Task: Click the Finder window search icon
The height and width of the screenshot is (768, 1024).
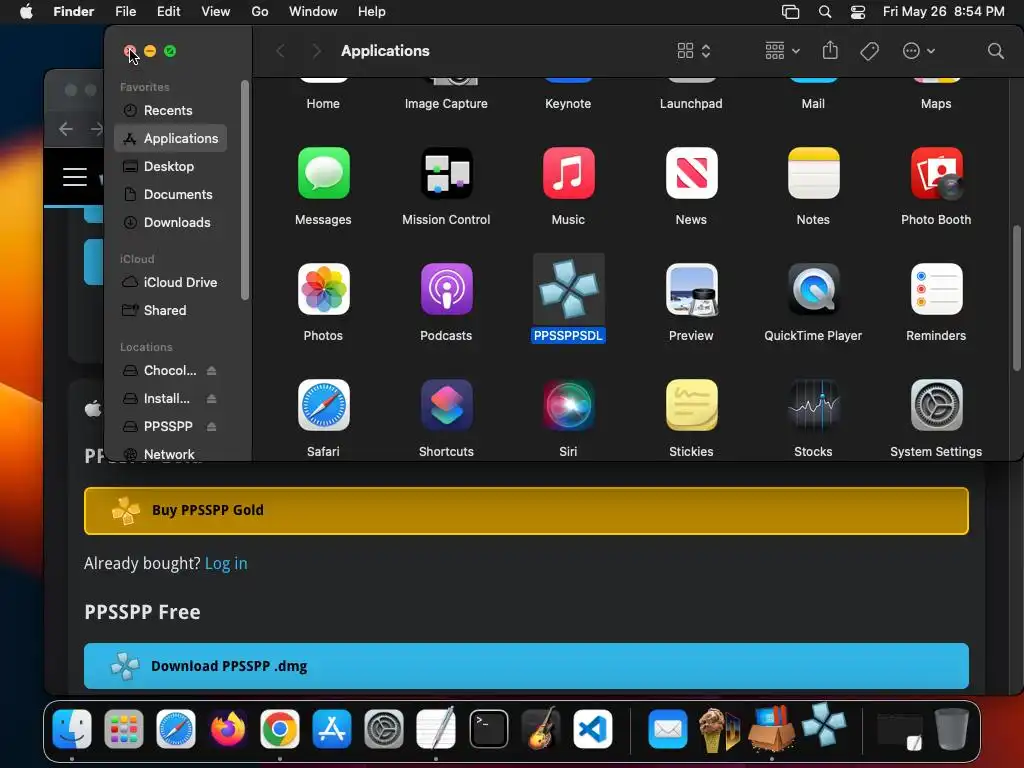Action: tap(995, 51)
